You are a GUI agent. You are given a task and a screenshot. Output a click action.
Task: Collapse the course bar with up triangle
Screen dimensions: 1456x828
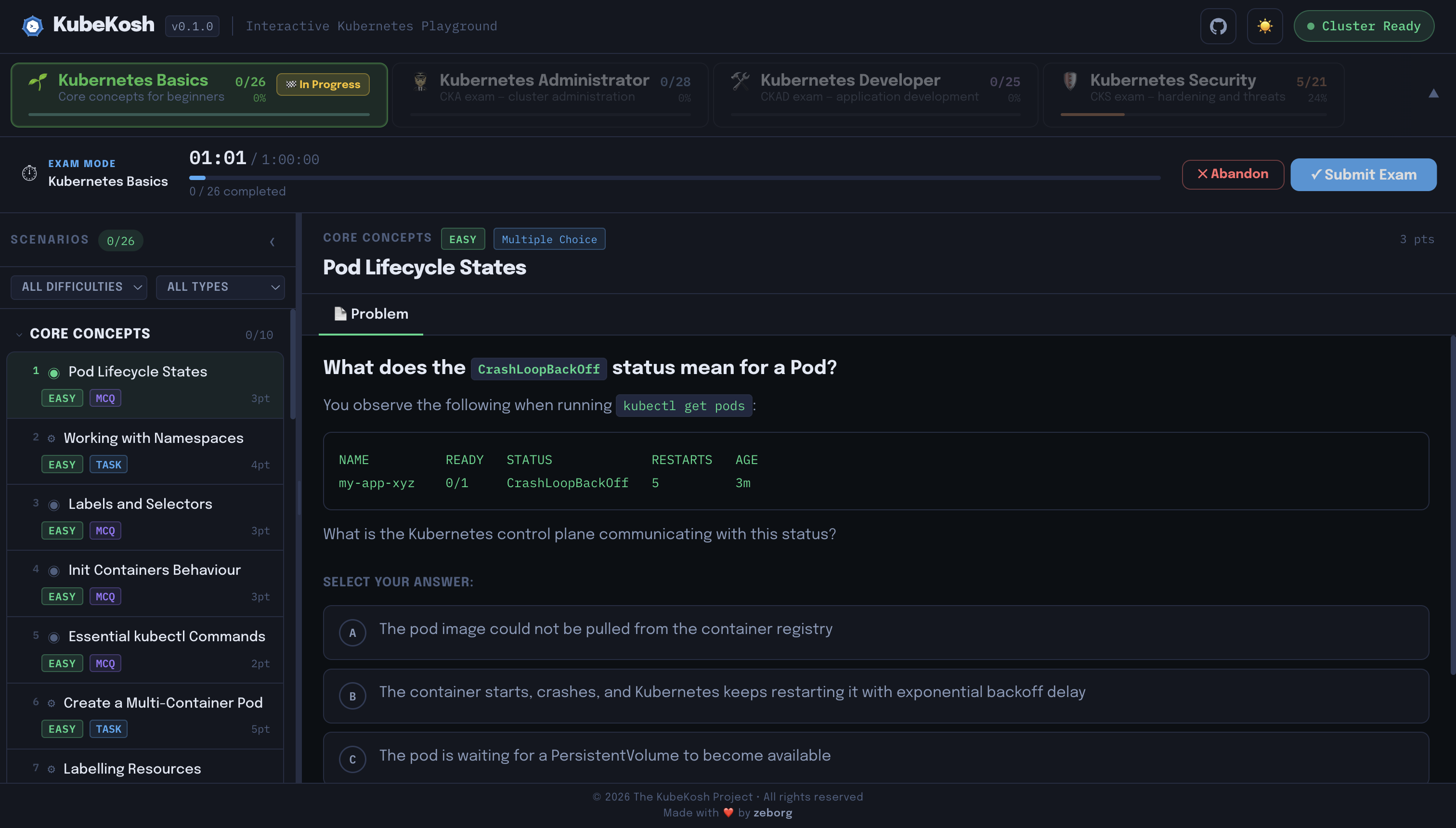click(x=1433, y=93)
